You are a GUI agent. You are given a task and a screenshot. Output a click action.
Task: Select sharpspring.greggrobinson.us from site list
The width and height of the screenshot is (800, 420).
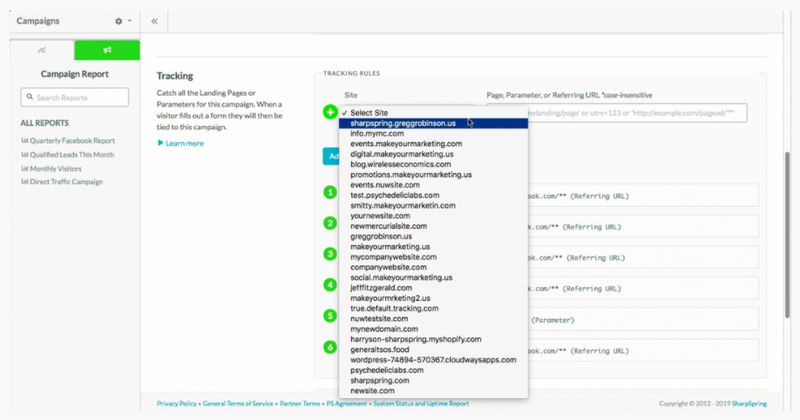pyautogui.click(x=433, y=123)
